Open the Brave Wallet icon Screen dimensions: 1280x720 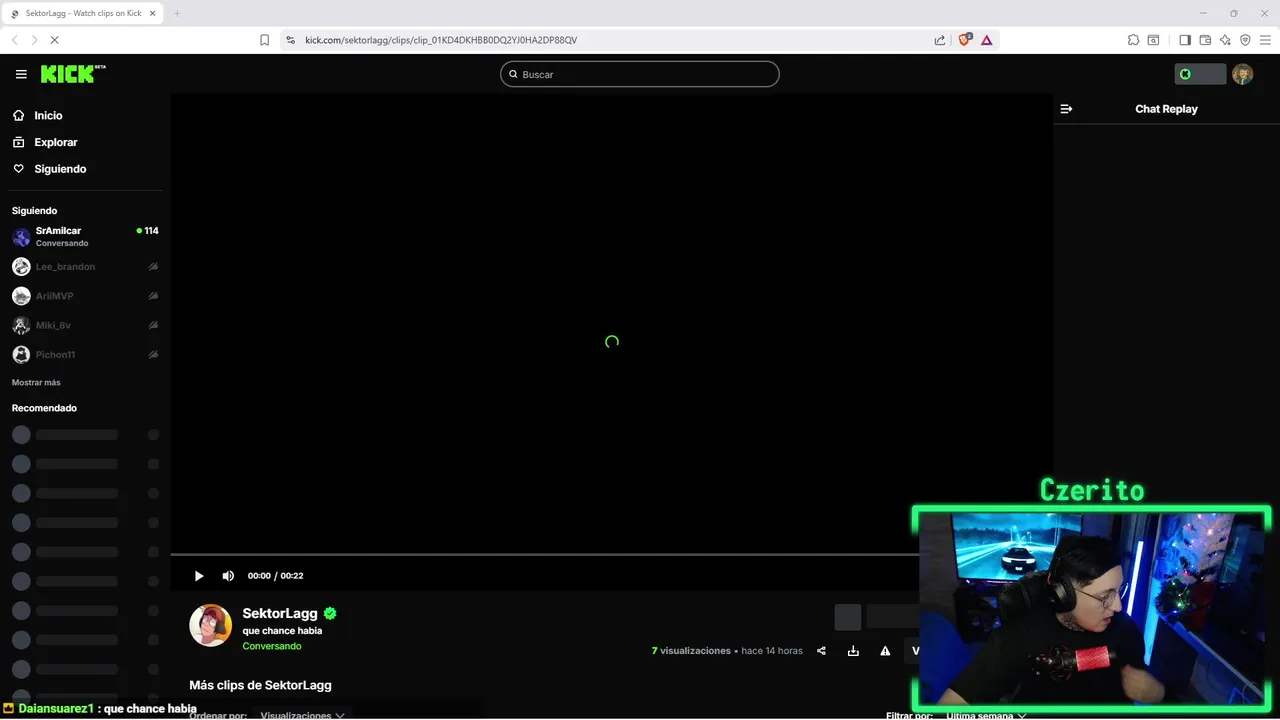1205,40
